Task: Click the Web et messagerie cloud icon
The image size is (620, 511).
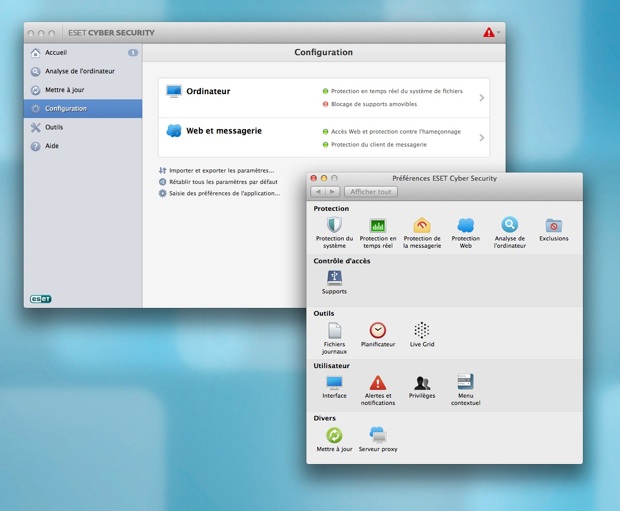Action: pos(174,131)
